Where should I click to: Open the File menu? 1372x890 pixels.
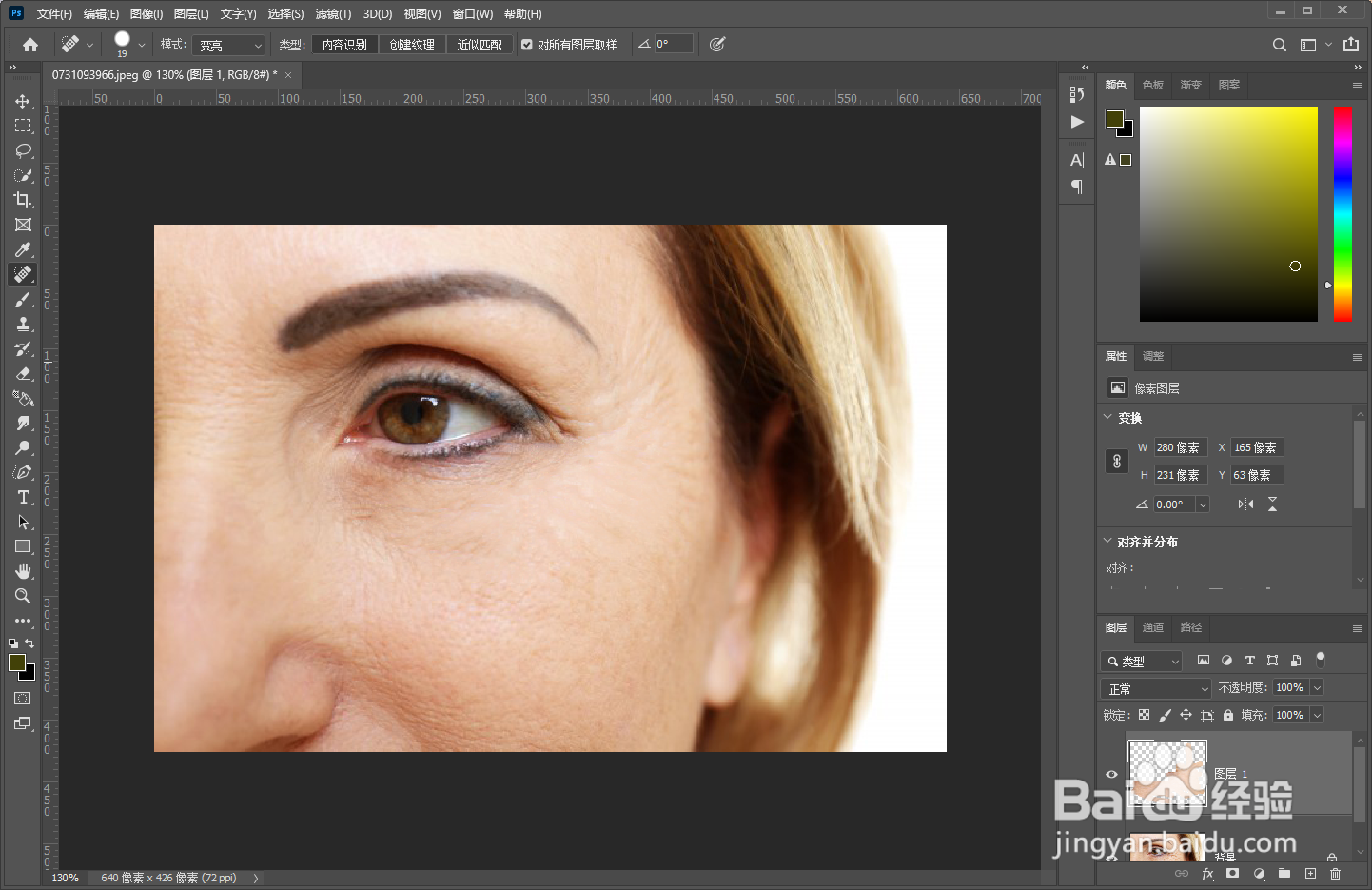click(54, 13)
